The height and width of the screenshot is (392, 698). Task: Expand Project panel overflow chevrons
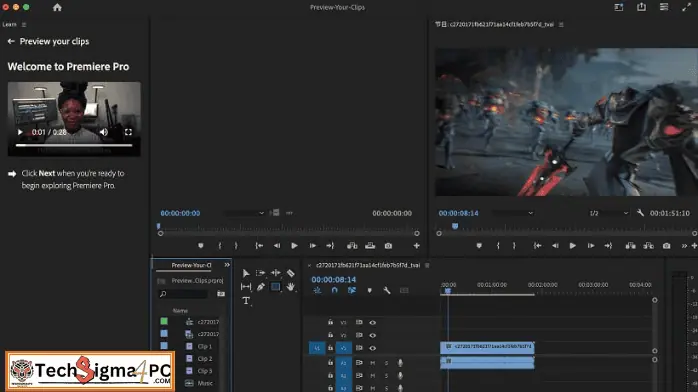pos(227,265)
